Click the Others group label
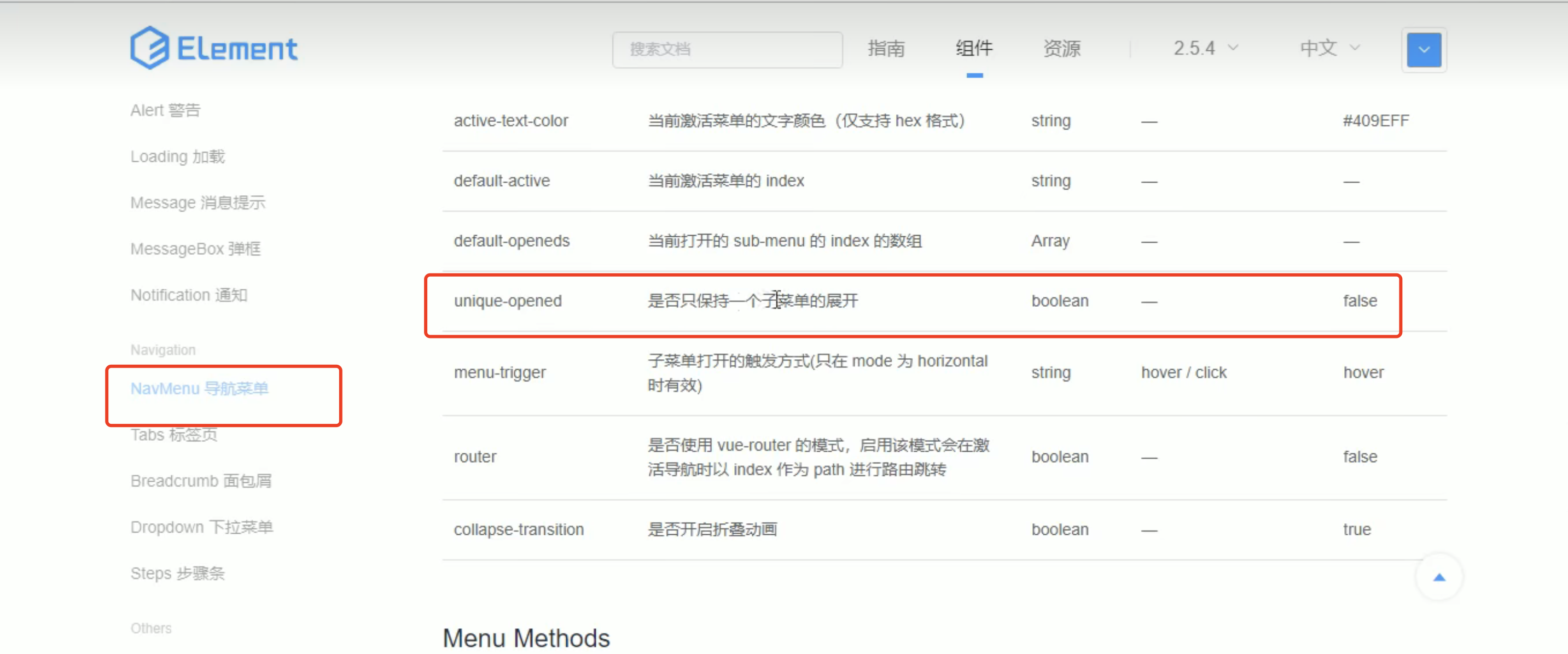This screenshot has width=1568, height=654. coord(150,628)
